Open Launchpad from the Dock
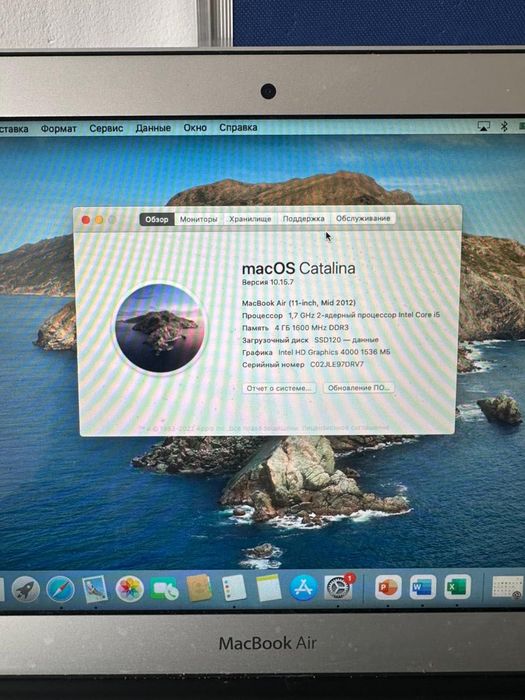Viewport: 525px width, 700px height. coord(25,590)
